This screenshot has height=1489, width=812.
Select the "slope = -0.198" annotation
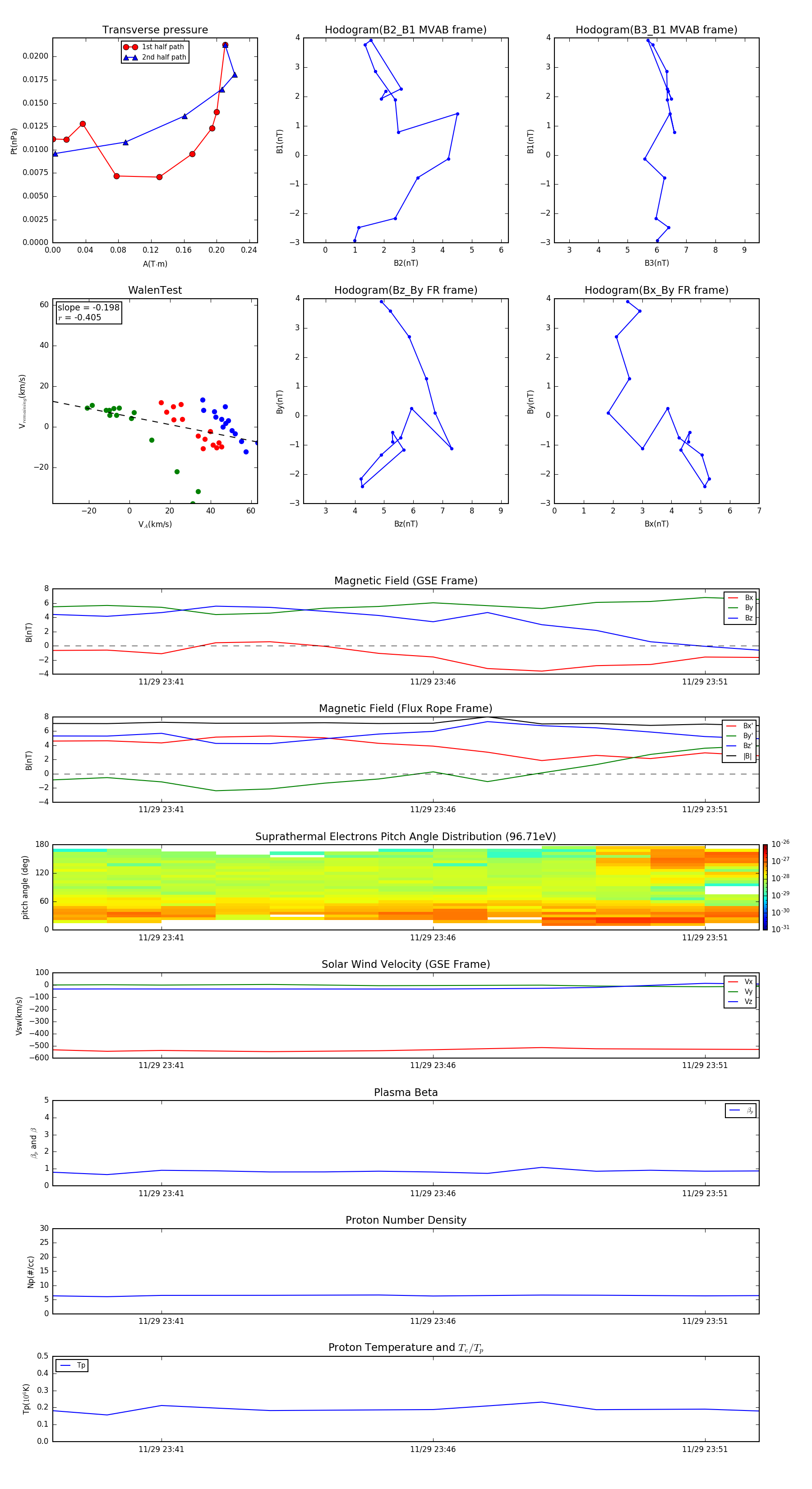88,308
